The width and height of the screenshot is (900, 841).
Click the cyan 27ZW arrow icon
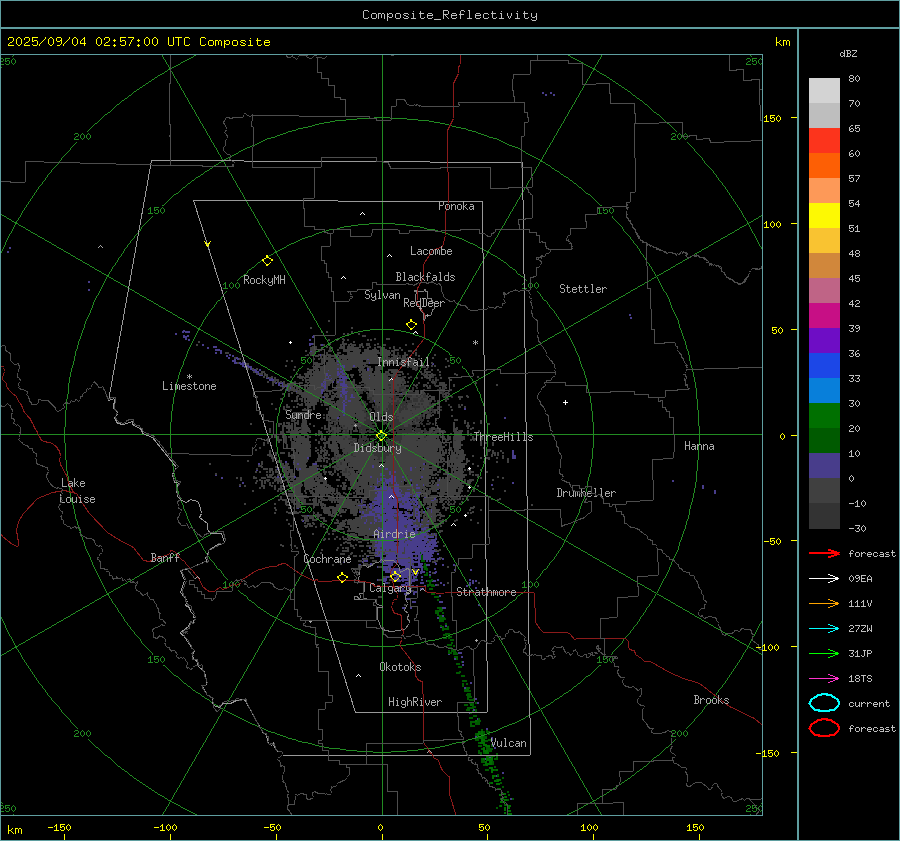click(x=824, y=629)
